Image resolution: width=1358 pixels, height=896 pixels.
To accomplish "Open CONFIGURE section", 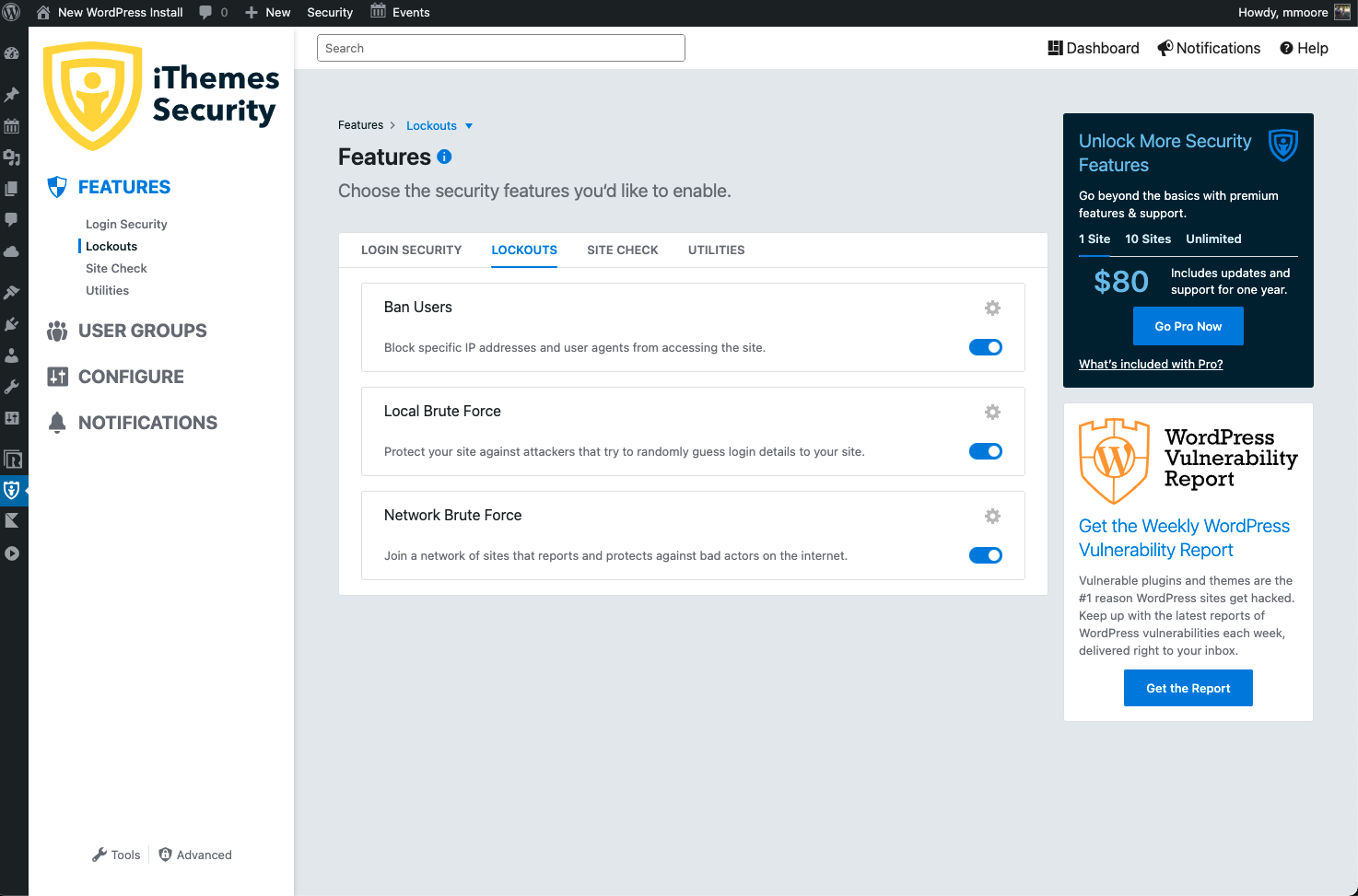I will (116, 377).
